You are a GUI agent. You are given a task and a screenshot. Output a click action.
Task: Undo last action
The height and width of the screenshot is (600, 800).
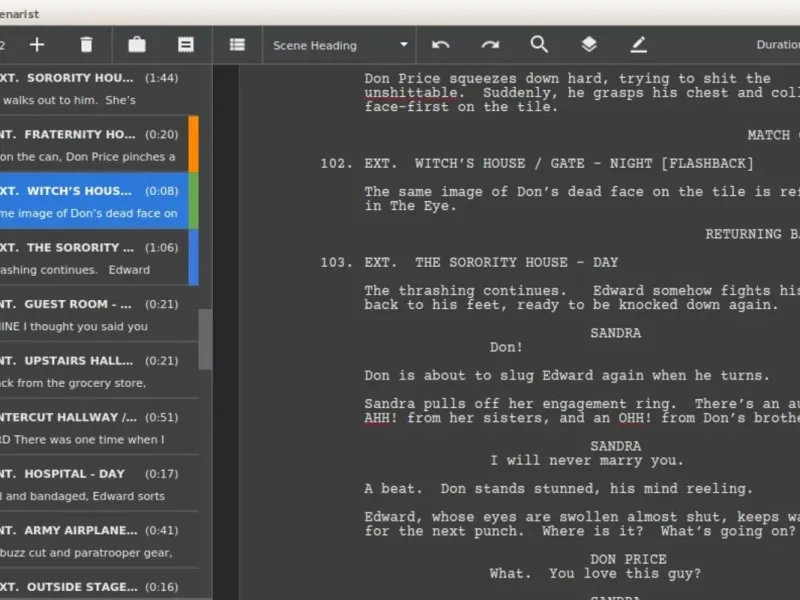pyautogui.click(x=440, y=45)
